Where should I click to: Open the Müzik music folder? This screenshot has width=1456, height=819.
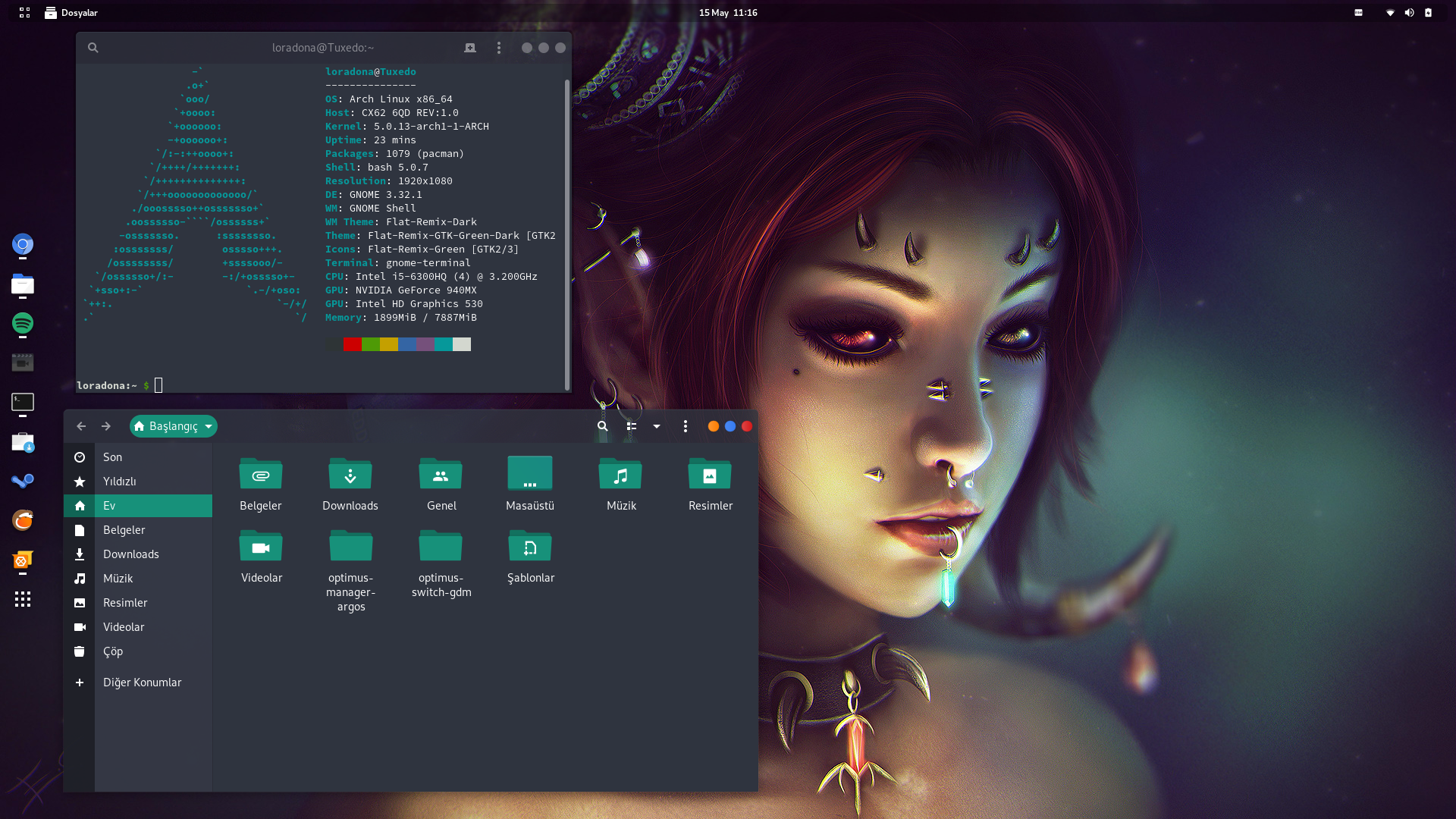click(x=620, y=474)
